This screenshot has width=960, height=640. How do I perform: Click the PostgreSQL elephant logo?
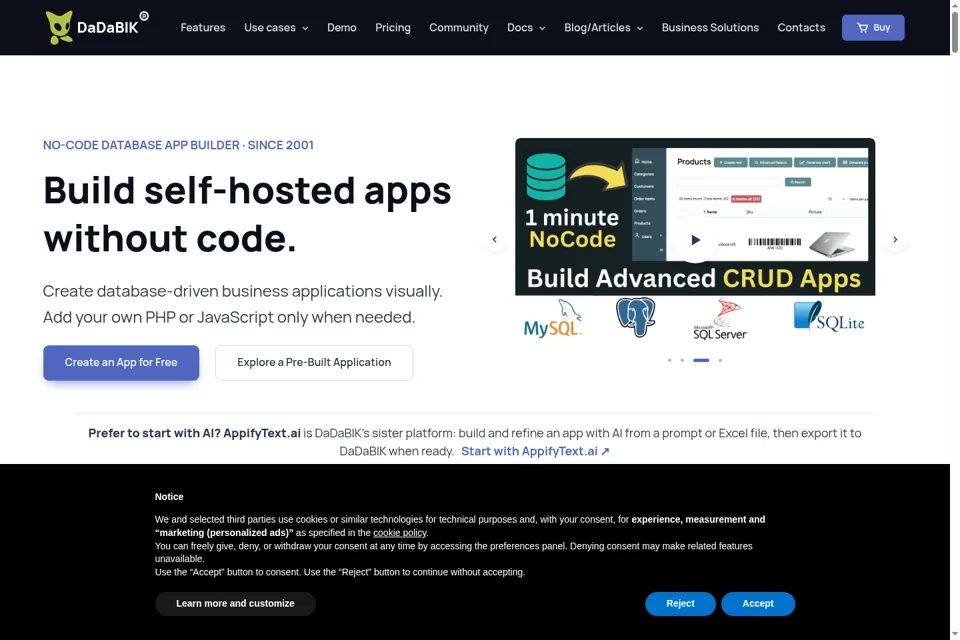[x=636, y=317]
